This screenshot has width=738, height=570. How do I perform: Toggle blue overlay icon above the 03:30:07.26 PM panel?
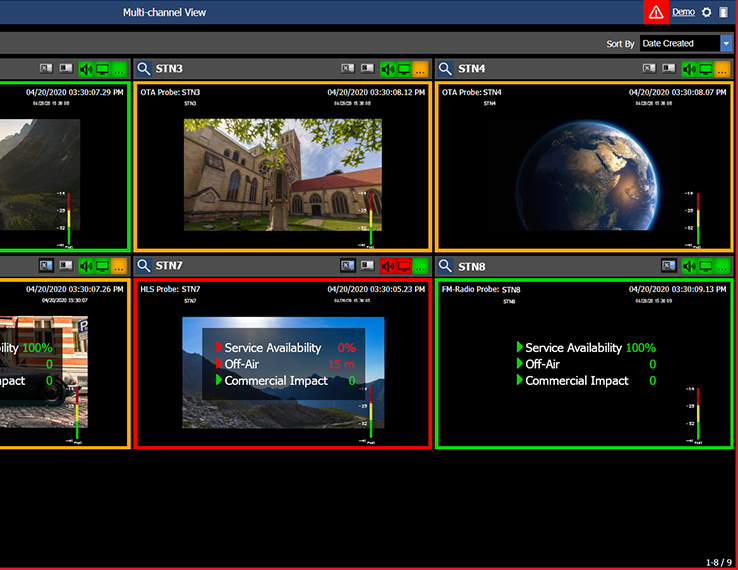tap(46, 266)
